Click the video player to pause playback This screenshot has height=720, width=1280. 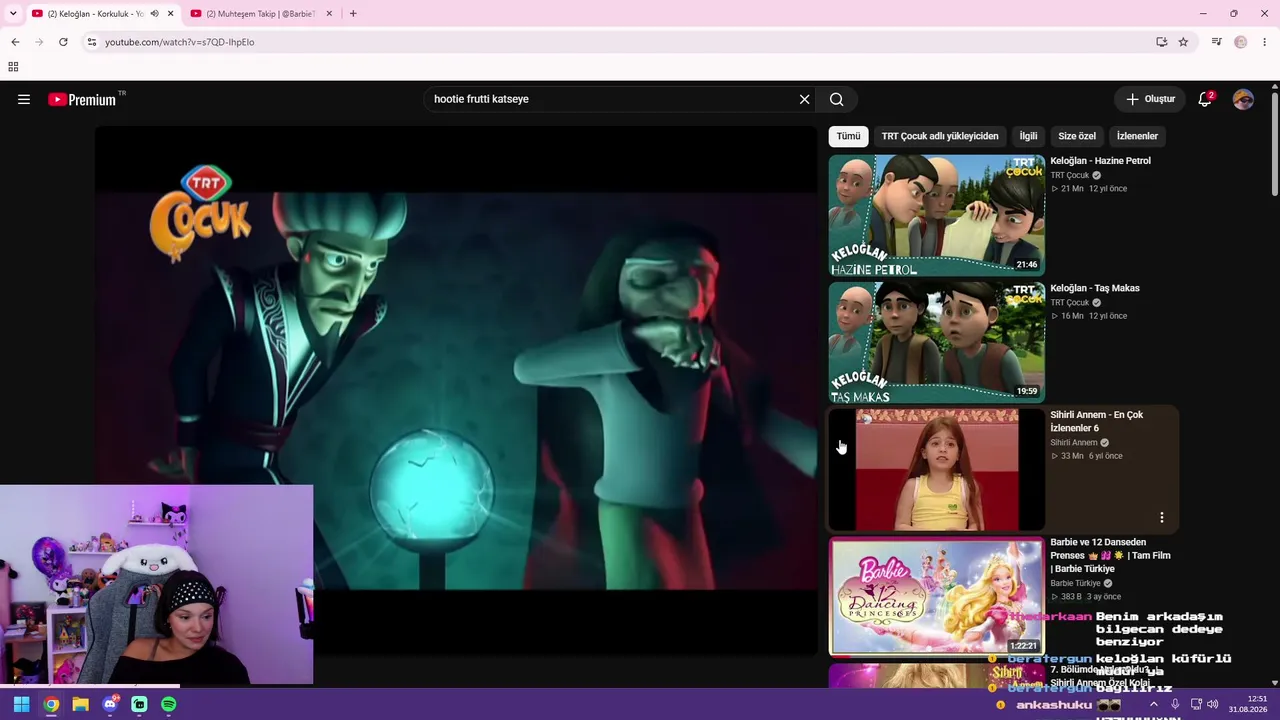pos(456,390)
